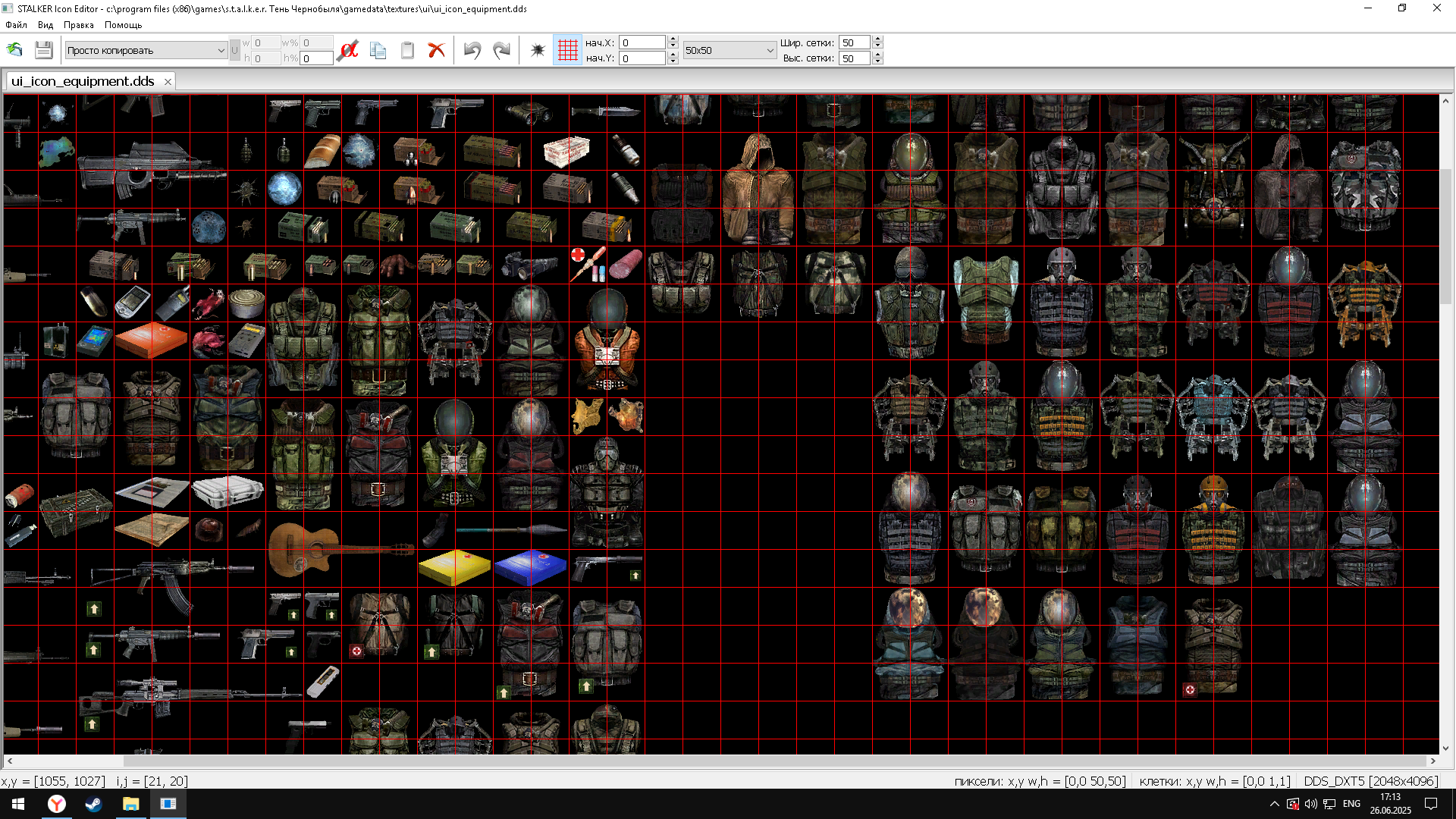Click the open file toolbar icon
The image size is (1456, 819).
click(x=14, y=50)
